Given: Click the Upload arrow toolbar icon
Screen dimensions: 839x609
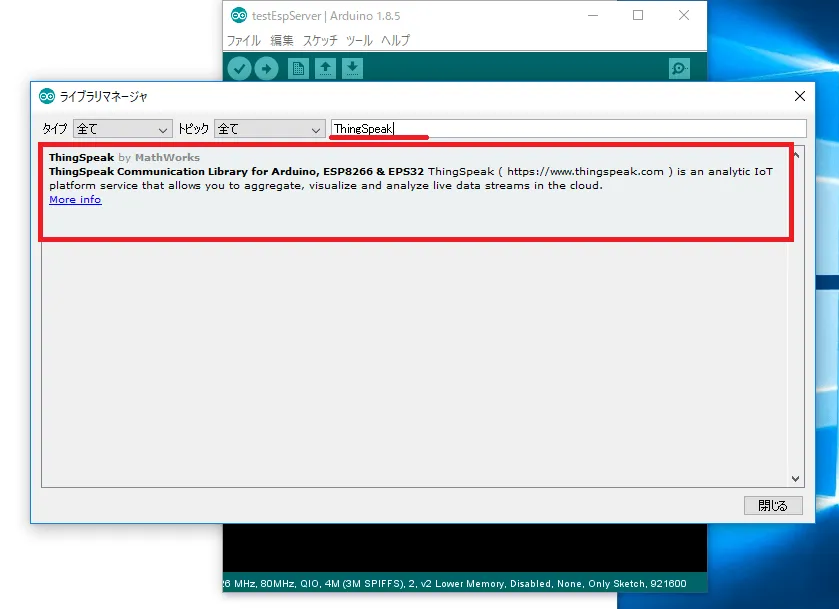Looking at the screenshot, I should point(266,68).
